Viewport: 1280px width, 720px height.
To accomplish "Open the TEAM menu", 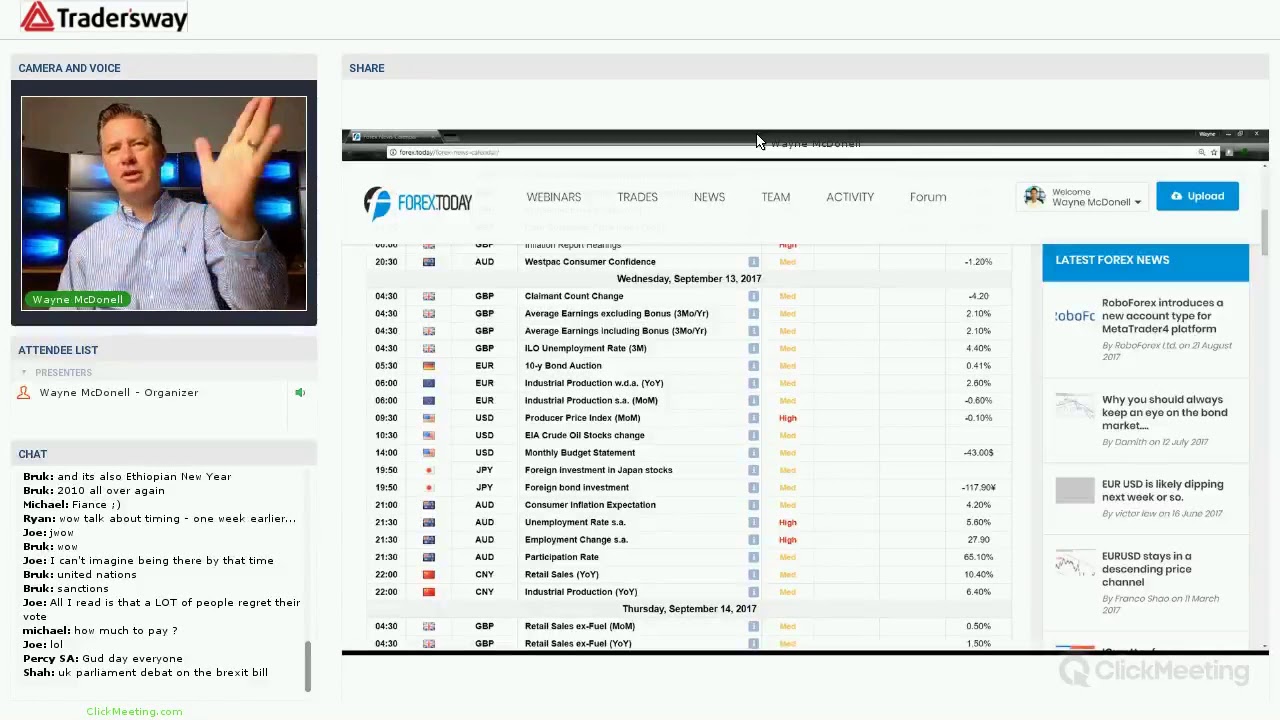I will coord(776,197).
